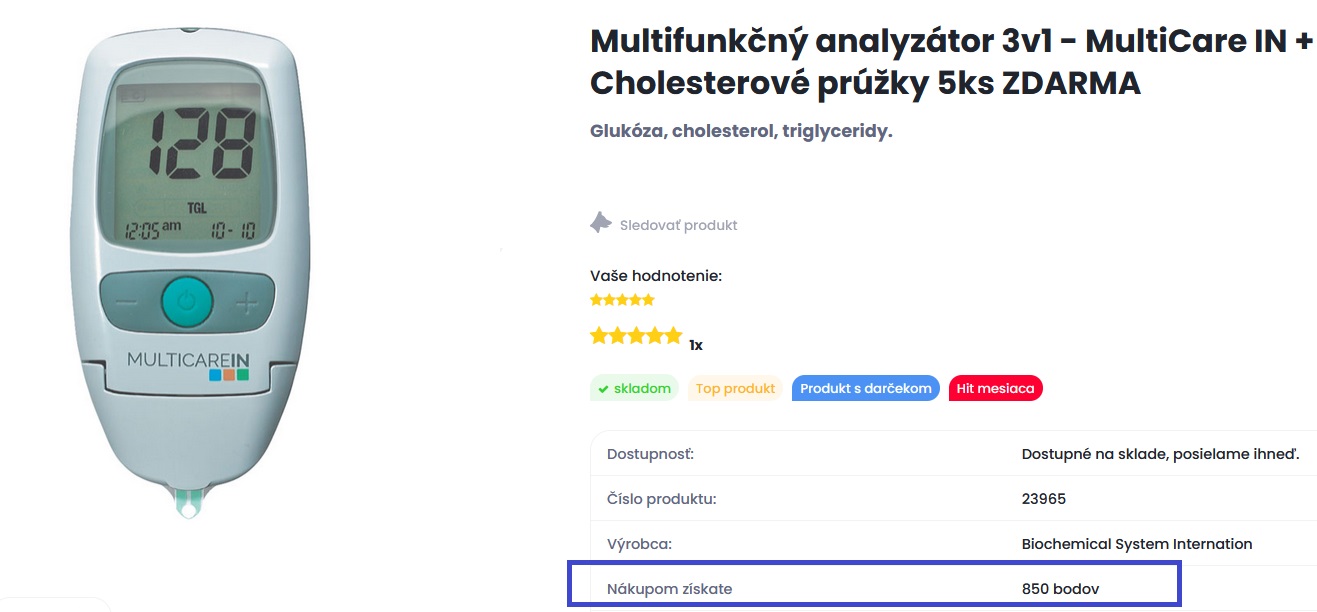The height and width of the screenshot is (612, 1317).
Task: Click the large five-star average rating
Action: [x=636, y=336]
